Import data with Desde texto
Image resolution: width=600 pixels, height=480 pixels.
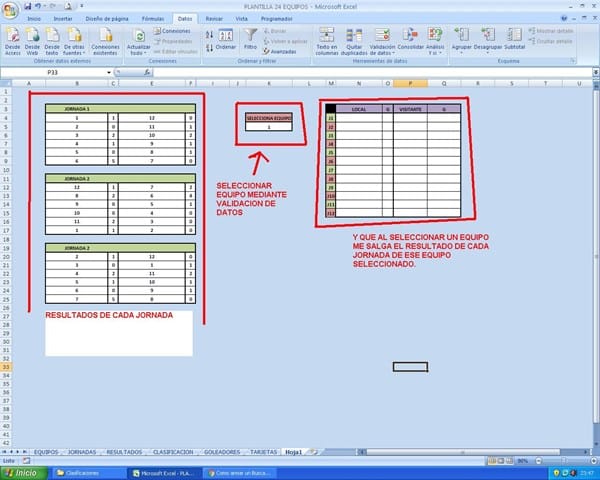[52, 41]
